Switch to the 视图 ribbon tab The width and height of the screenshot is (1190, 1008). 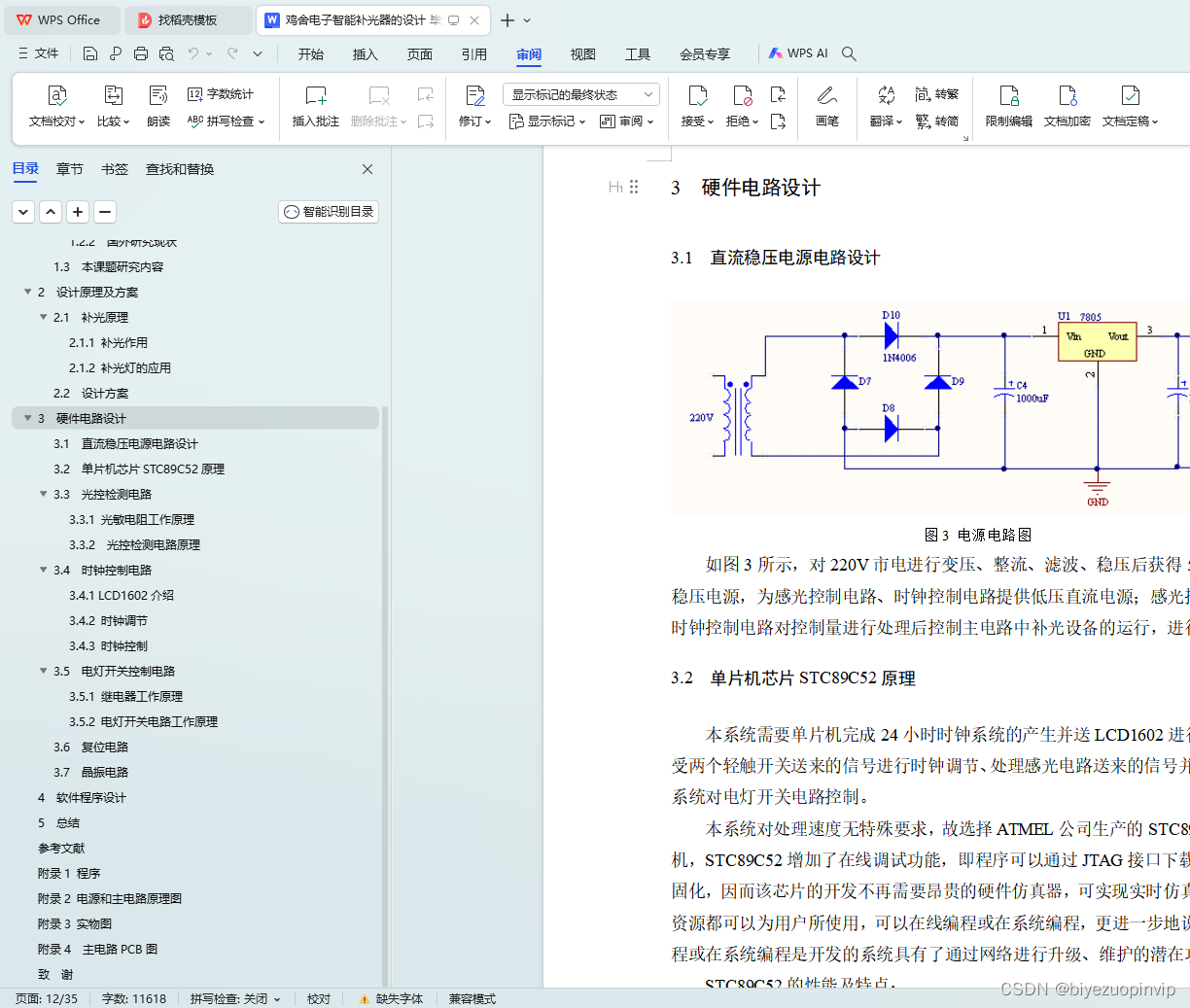(x=583, y=54)
